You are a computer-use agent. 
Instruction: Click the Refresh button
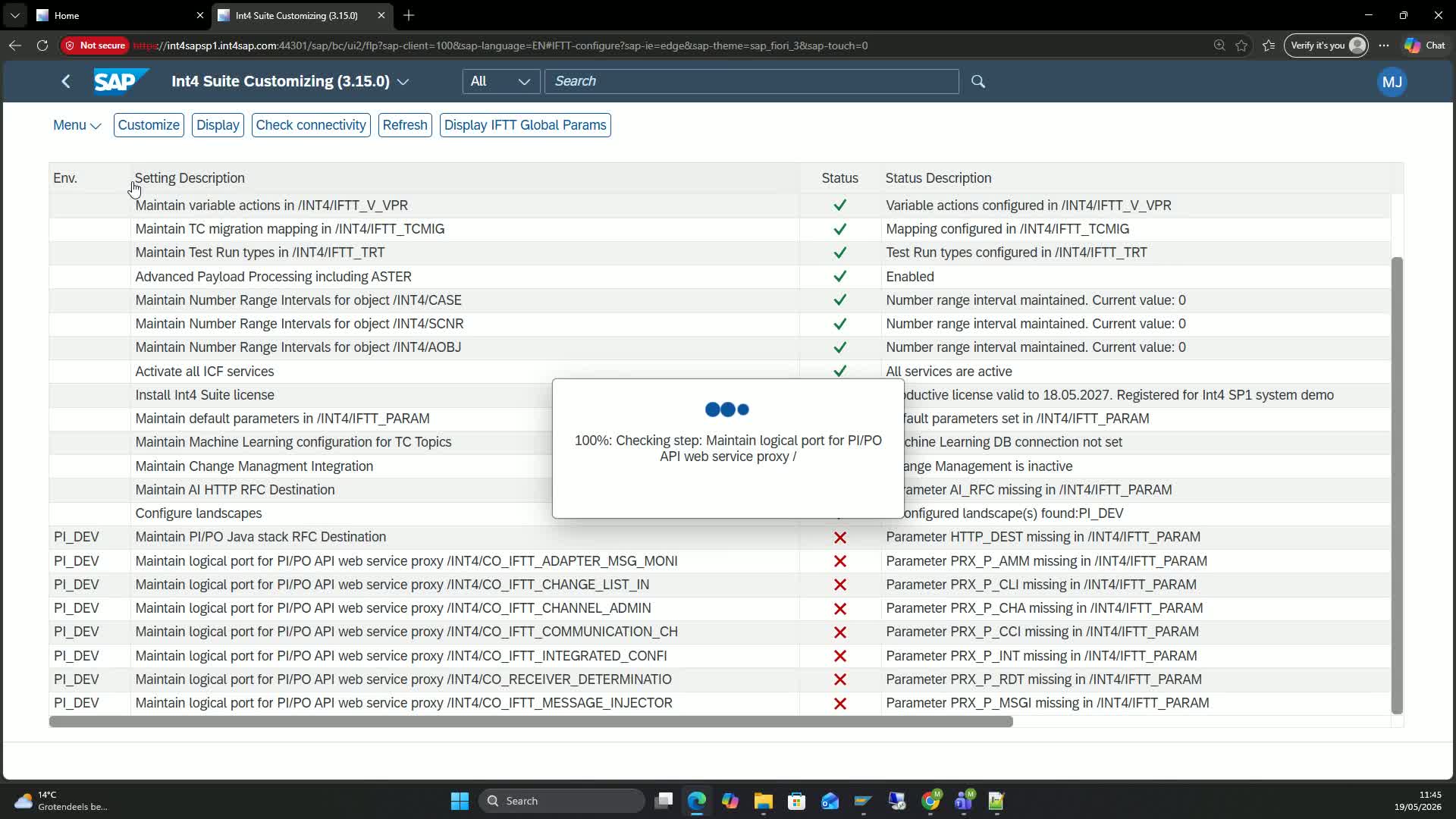(405, 125)
